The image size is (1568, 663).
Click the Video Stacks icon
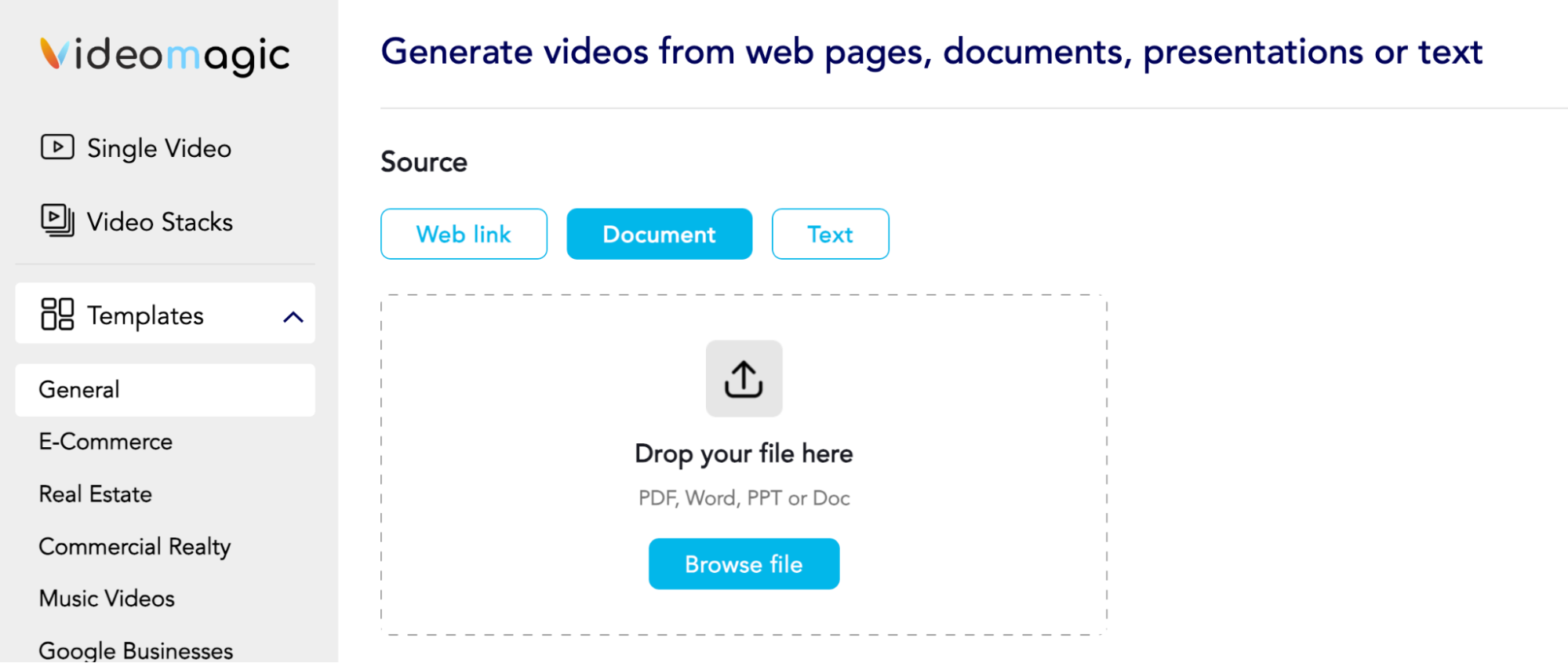click(57, 220)
